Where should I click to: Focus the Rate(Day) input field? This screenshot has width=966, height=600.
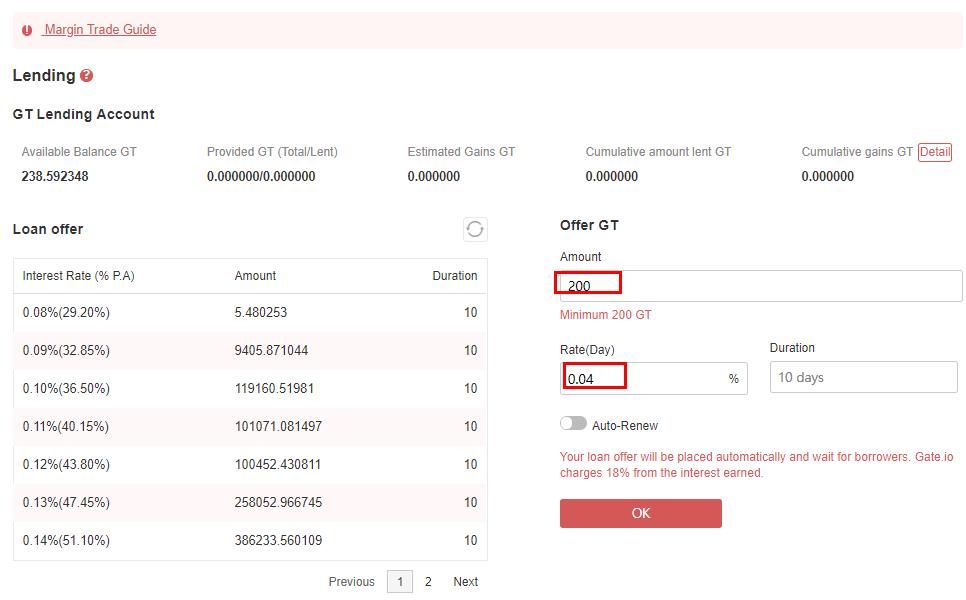[x=654, y=378]
